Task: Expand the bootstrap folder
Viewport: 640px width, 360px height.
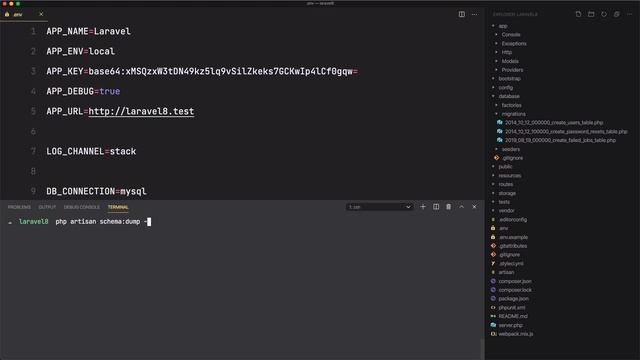Action: (509, 79)
